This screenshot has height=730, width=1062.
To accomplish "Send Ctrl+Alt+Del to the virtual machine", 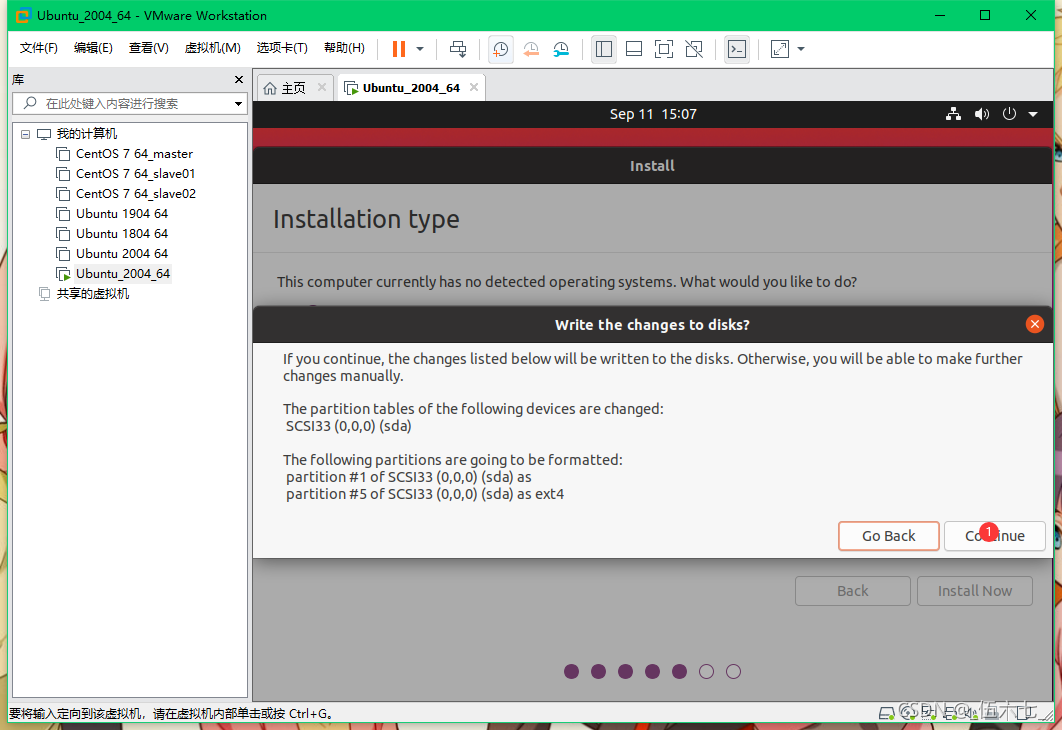I will pos(458,49).
